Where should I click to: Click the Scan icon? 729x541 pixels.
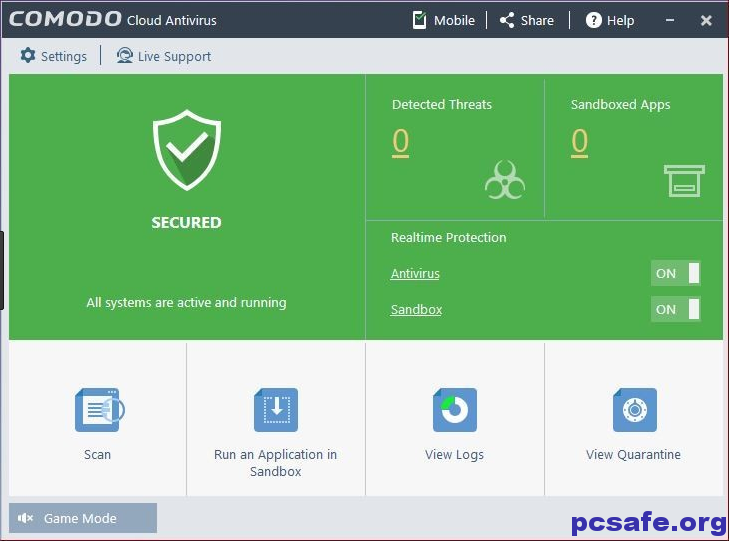[98, 410]
